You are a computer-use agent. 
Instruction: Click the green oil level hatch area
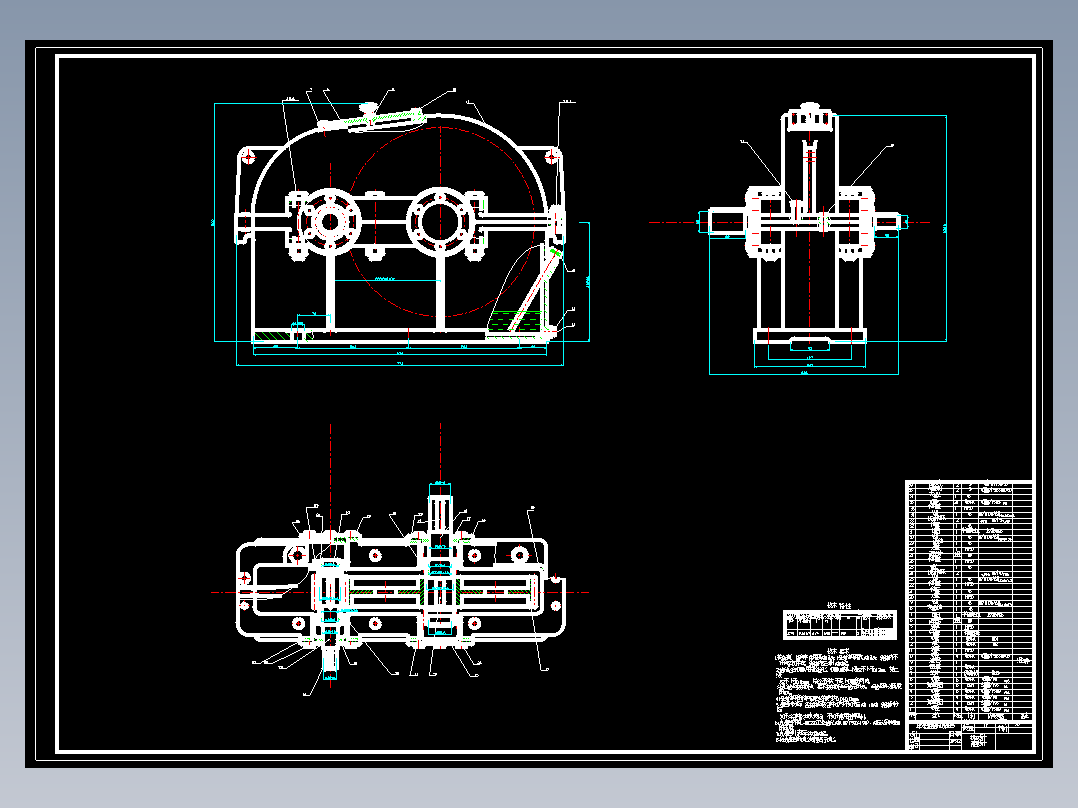tap(514, 322)
